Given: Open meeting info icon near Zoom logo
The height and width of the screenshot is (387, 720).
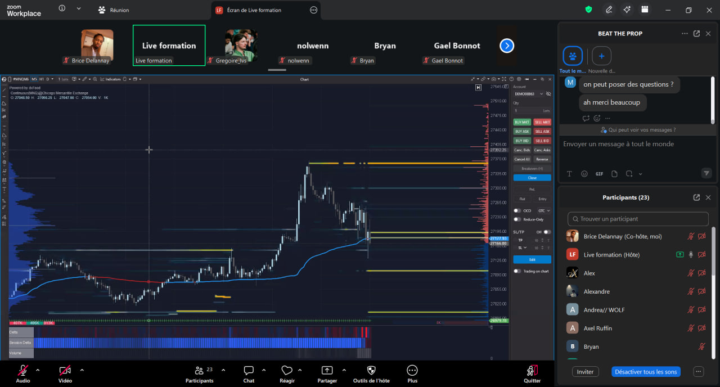Looking at the screenshot, I should point(62,8).
